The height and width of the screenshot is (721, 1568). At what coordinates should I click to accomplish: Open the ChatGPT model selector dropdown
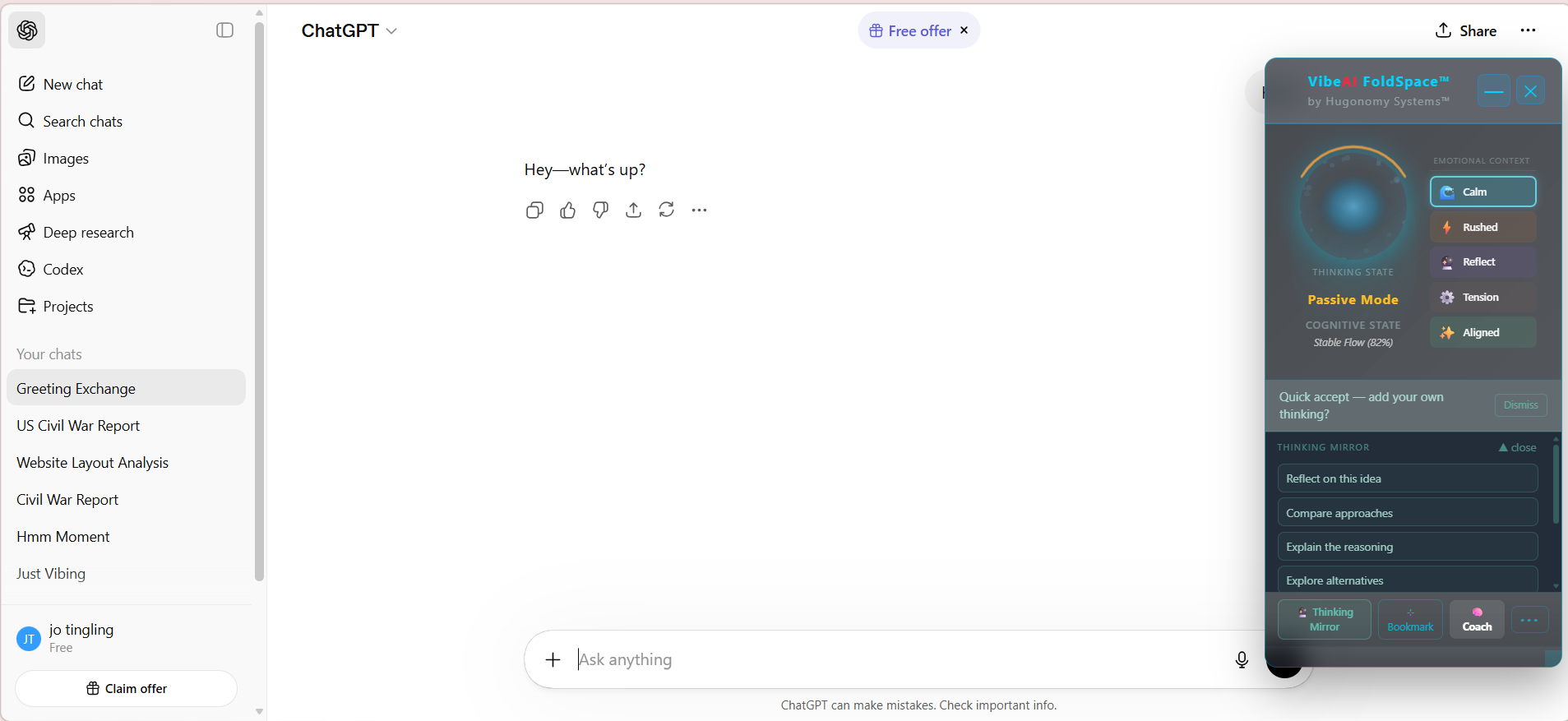click(x=349, y=30)
